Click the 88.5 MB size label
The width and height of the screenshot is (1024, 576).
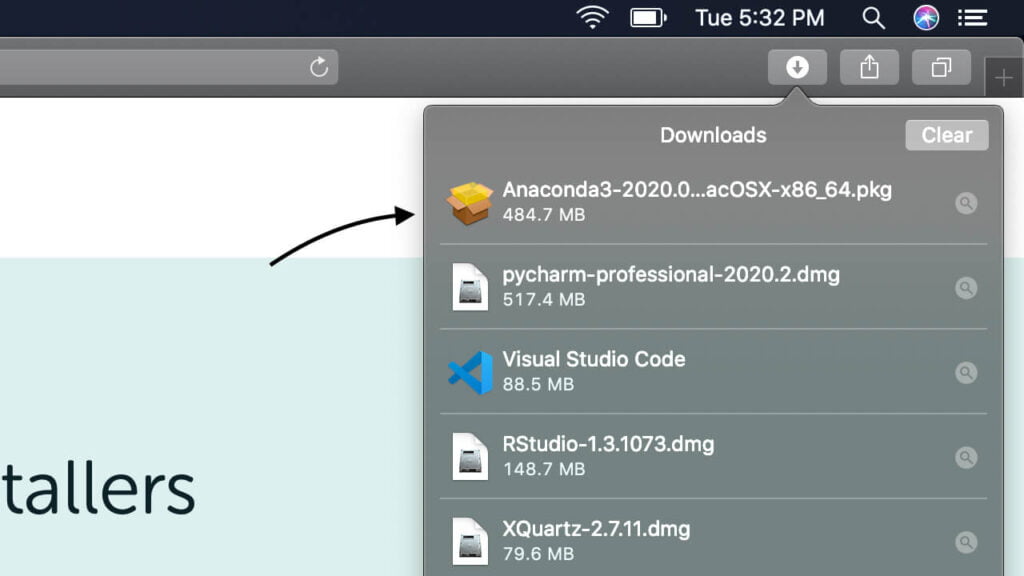[538, 384]
